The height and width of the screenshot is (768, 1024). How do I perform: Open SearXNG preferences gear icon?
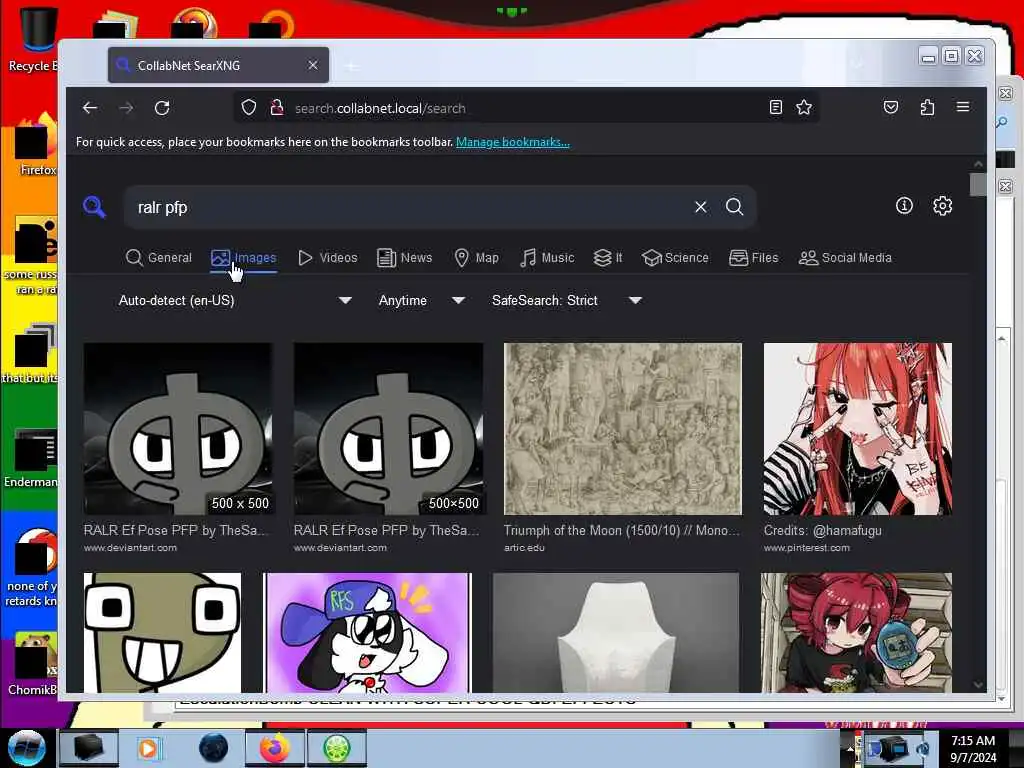942,206
